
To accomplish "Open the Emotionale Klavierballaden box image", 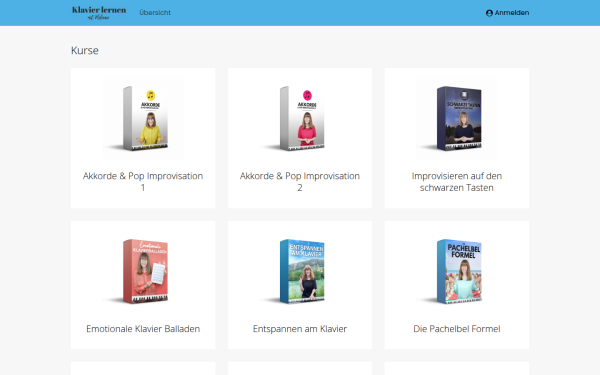I will 143,271.
